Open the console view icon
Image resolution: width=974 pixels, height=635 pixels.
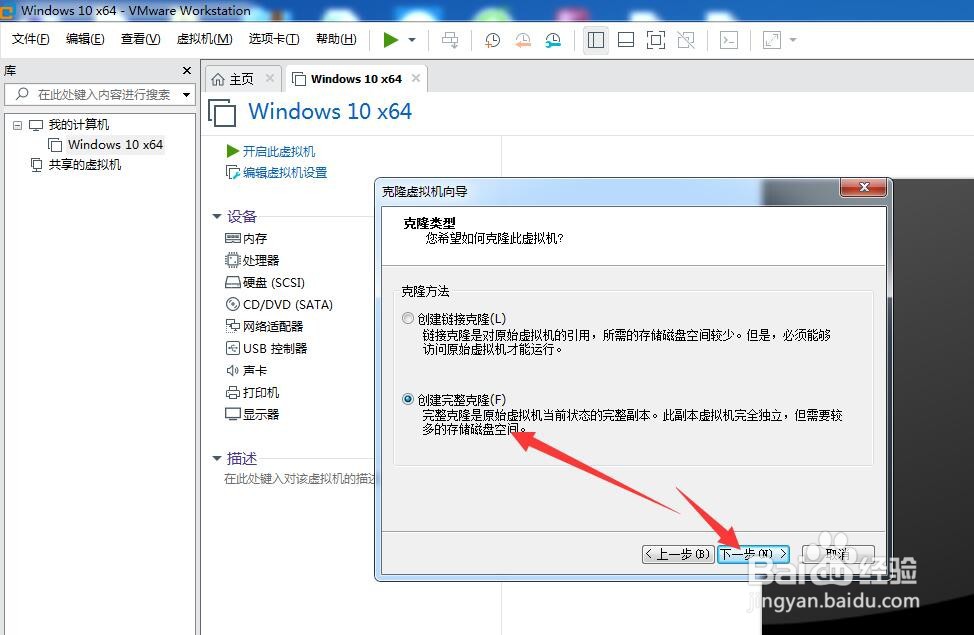click(729, 40)
